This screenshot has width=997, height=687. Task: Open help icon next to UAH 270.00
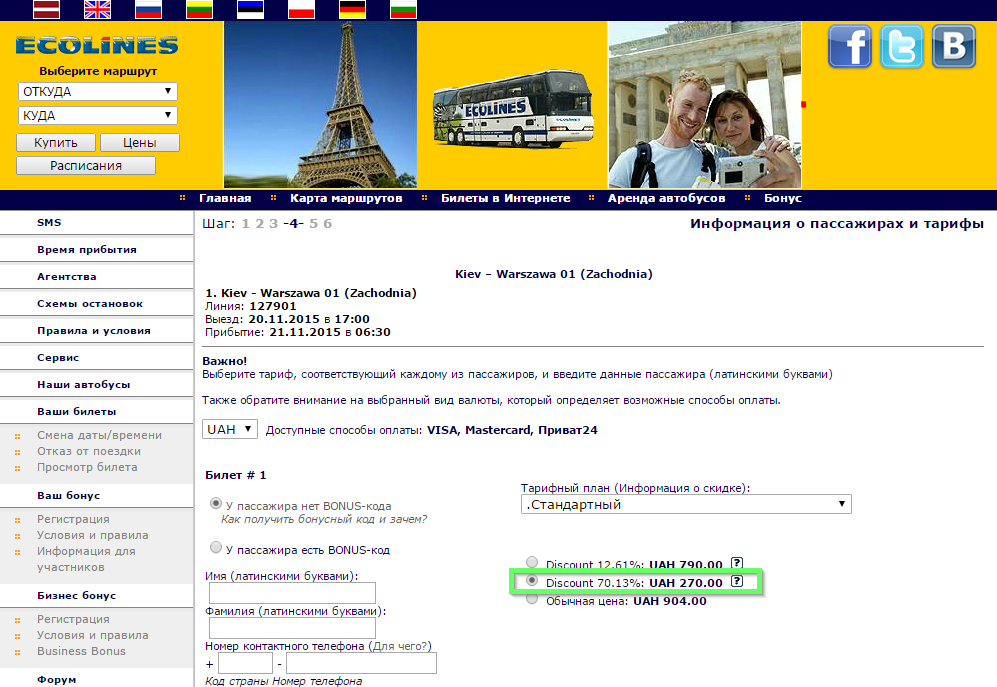(x=736, y=581)
